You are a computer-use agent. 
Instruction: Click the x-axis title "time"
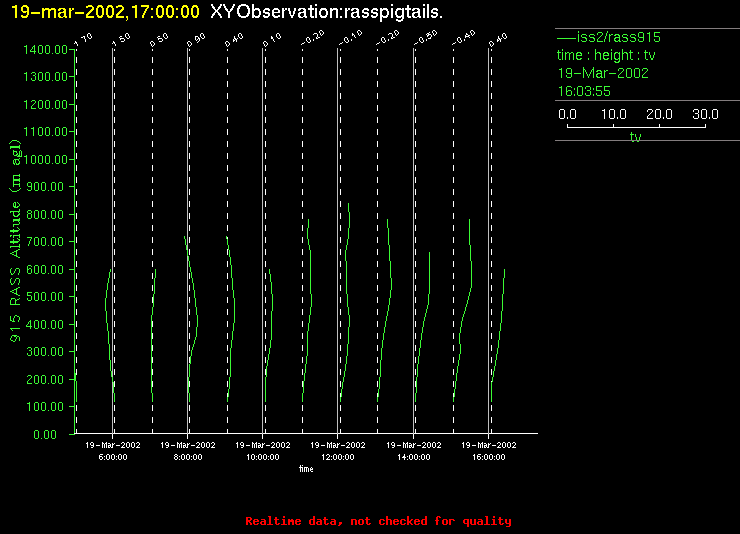tap(306, 469)
